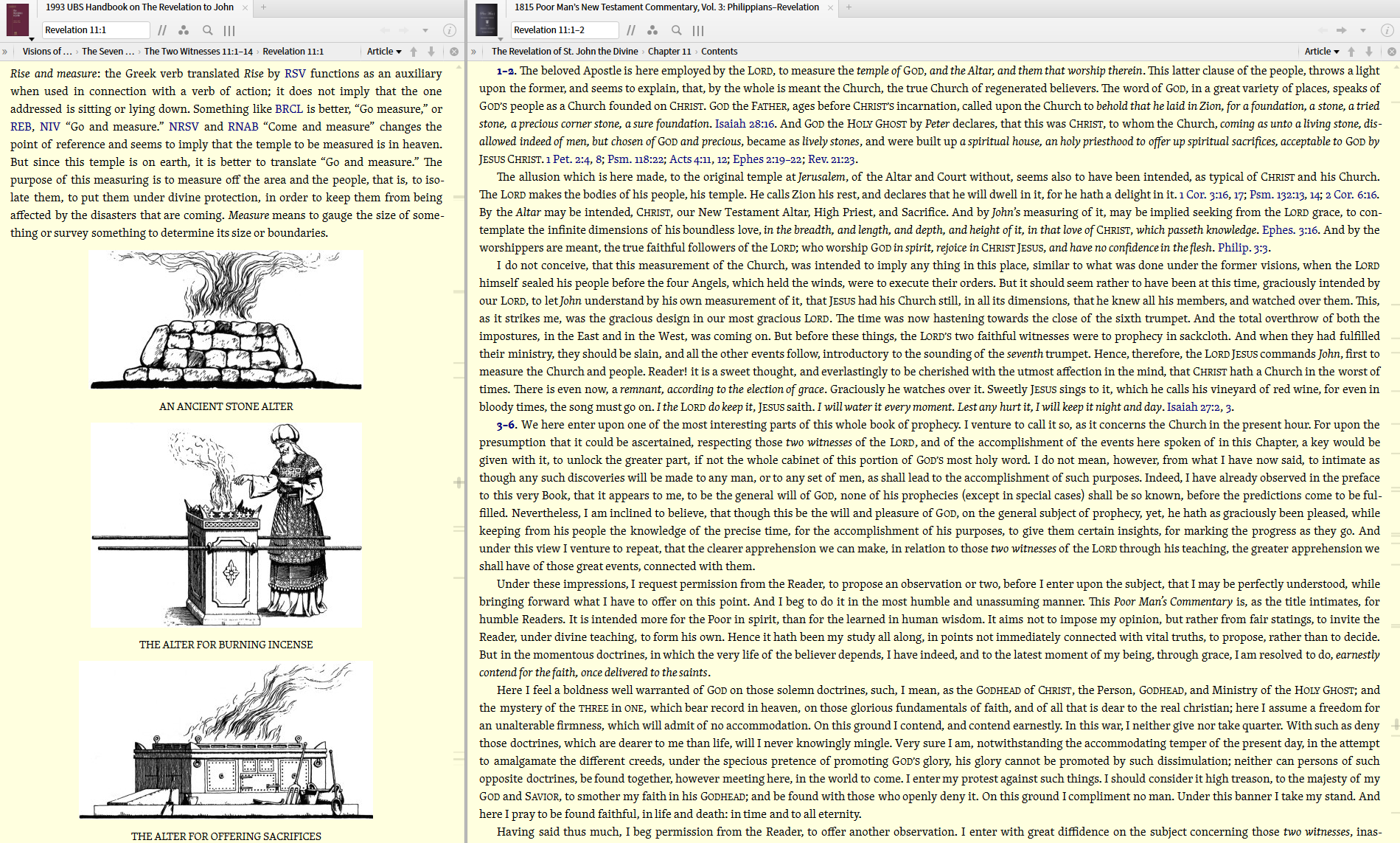Open 'Contents' breadcrumb in Poor Man's Commentary

click(720, 52)
